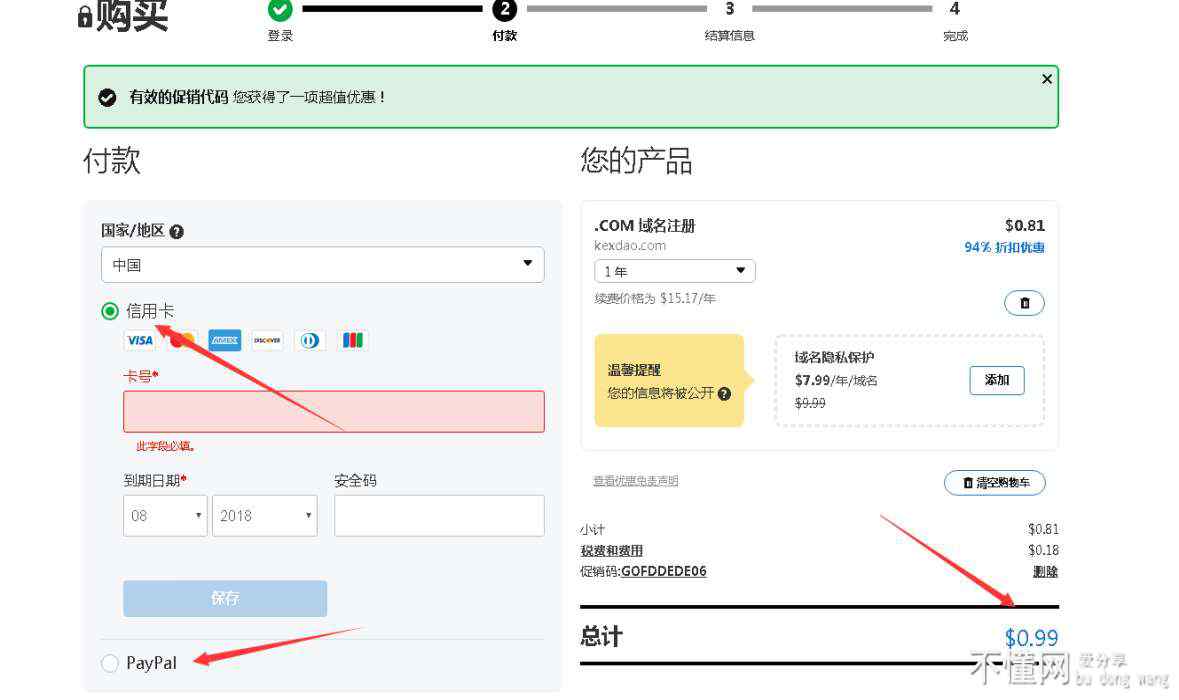Screen dimensions: 1179x700
Task: Click the $0.99 total amount
Action: click(x=1031, y=638)
